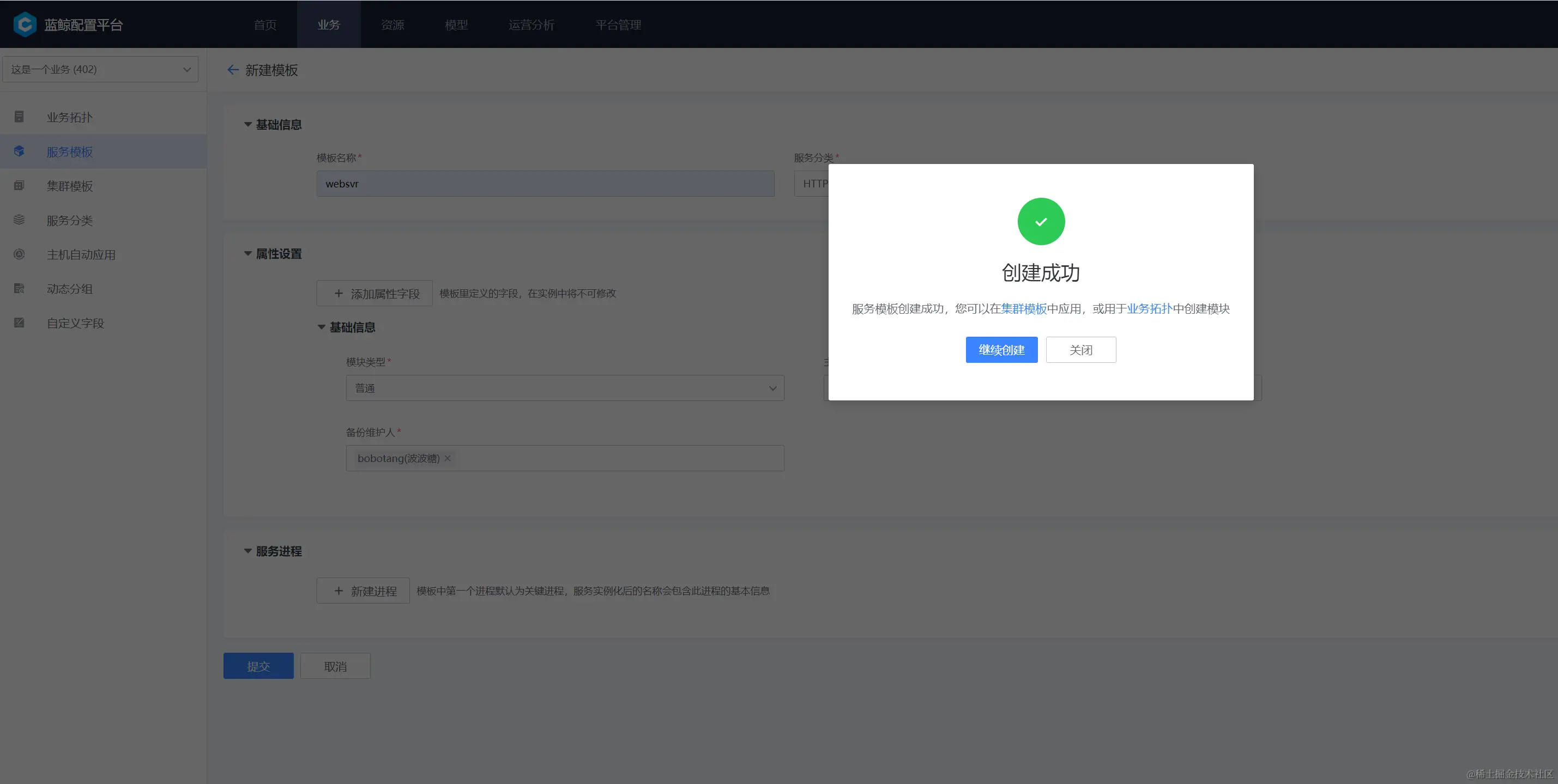Click the 集群模板 sidebar icon

(20, 186)
